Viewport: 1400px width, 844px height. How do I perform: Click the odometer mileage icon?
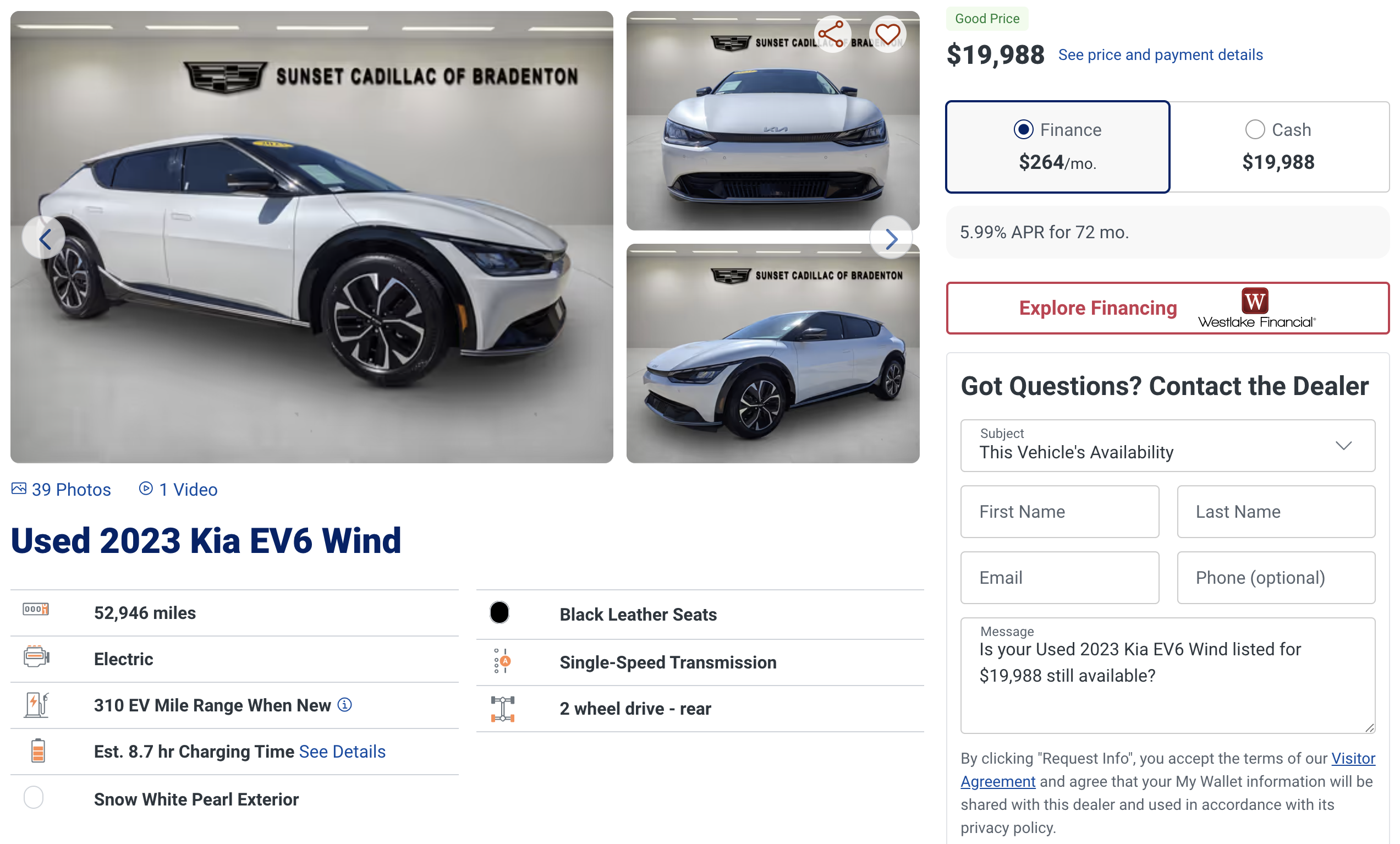tap(36, 610)
